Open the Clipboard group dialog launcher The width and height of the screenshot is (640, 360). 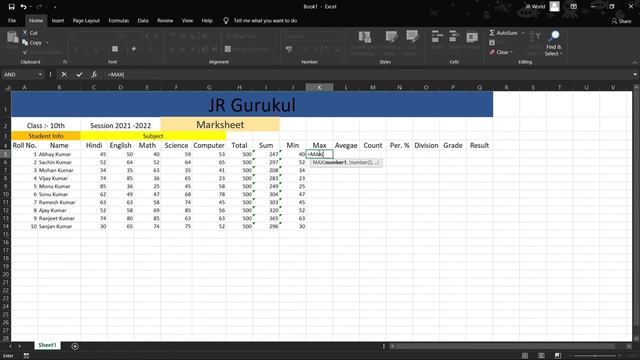pyautogui.click(x=64, y=62)
